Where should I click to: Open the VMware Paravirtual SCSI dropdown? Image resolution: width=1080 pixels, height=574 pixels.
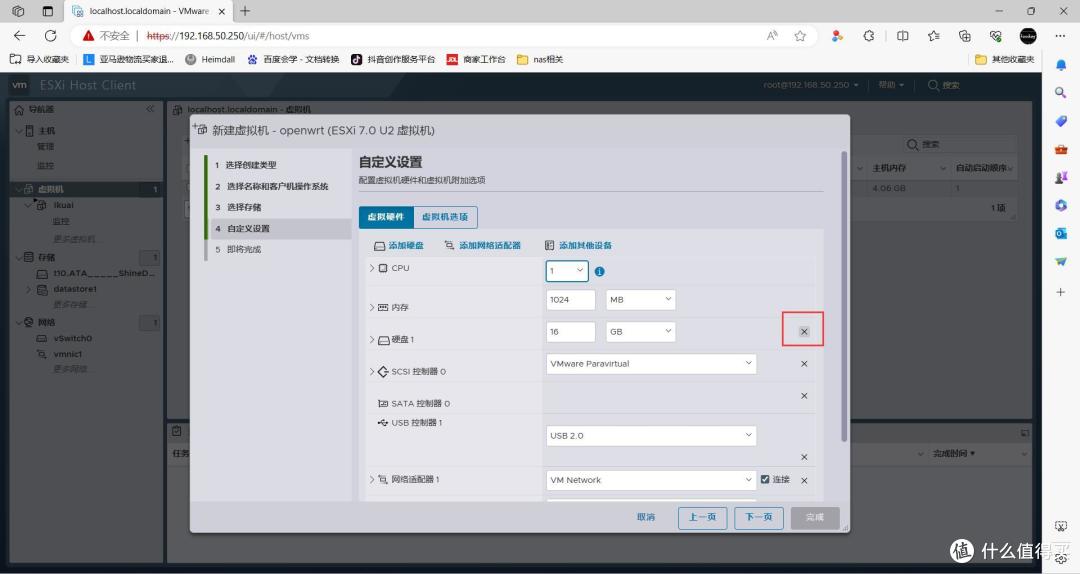pyautogui.click(x=651, y=364)
